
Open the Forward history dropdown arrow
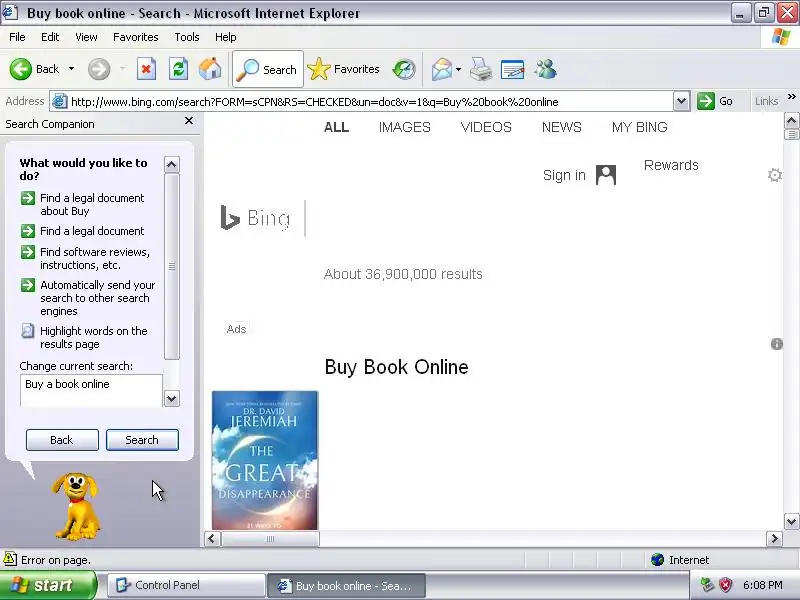[x=122, y=69]
